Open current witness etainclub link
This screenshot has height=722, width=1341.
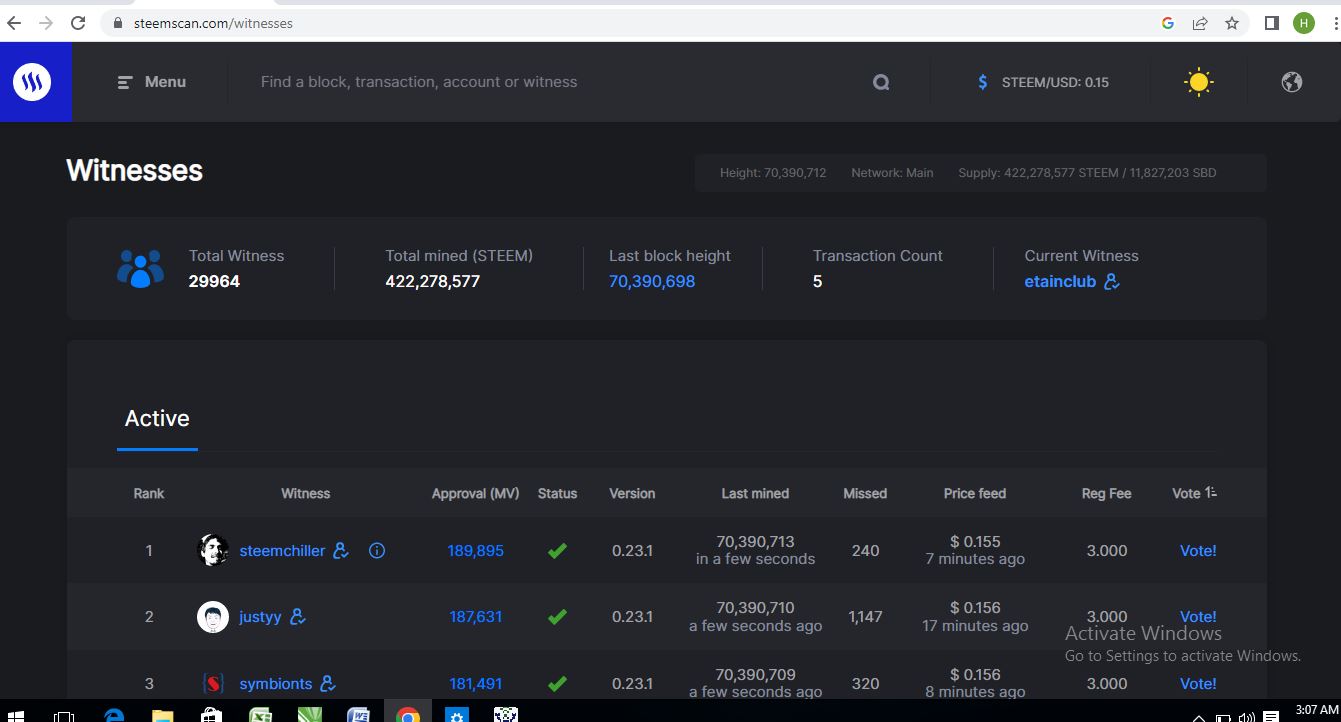pyautogui.click(x=1060, y=281)
